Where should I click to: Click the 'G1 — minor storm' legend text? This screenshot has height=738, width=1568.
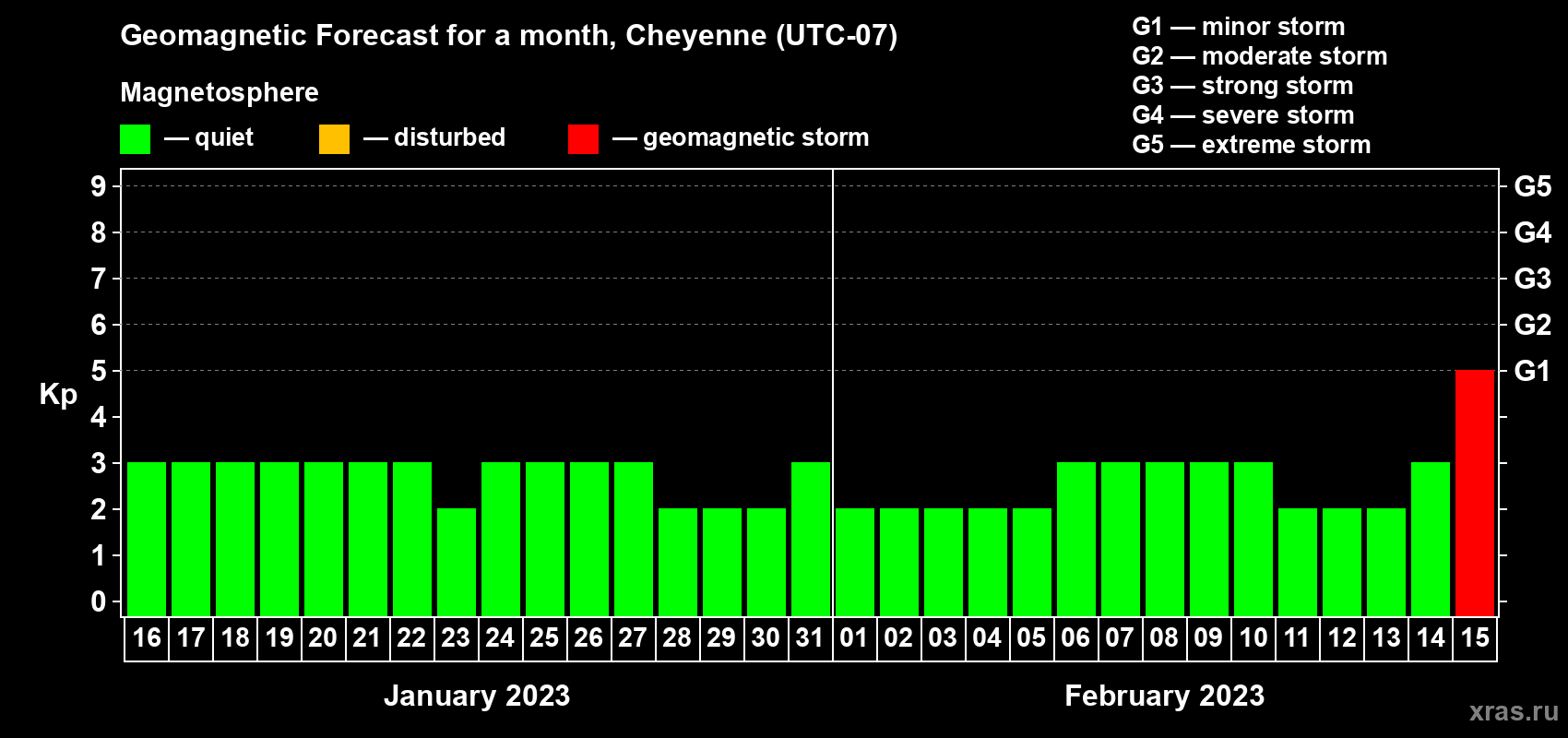(x=1239, y=27)
